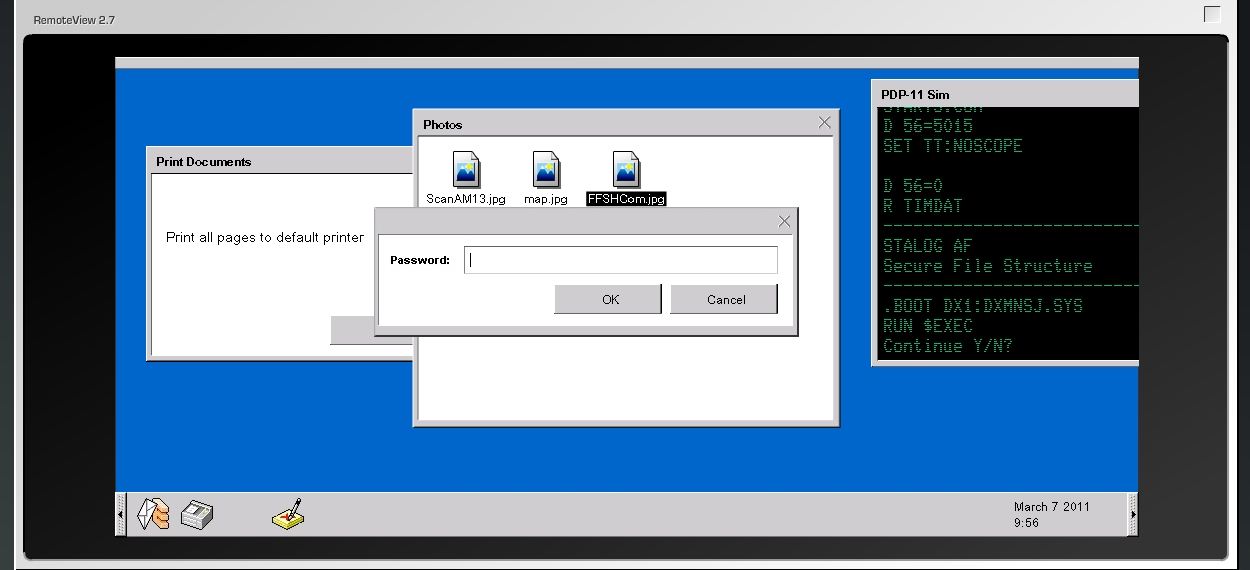
Task: Open the printer icon in the taskbar
Action: (196, 515)
